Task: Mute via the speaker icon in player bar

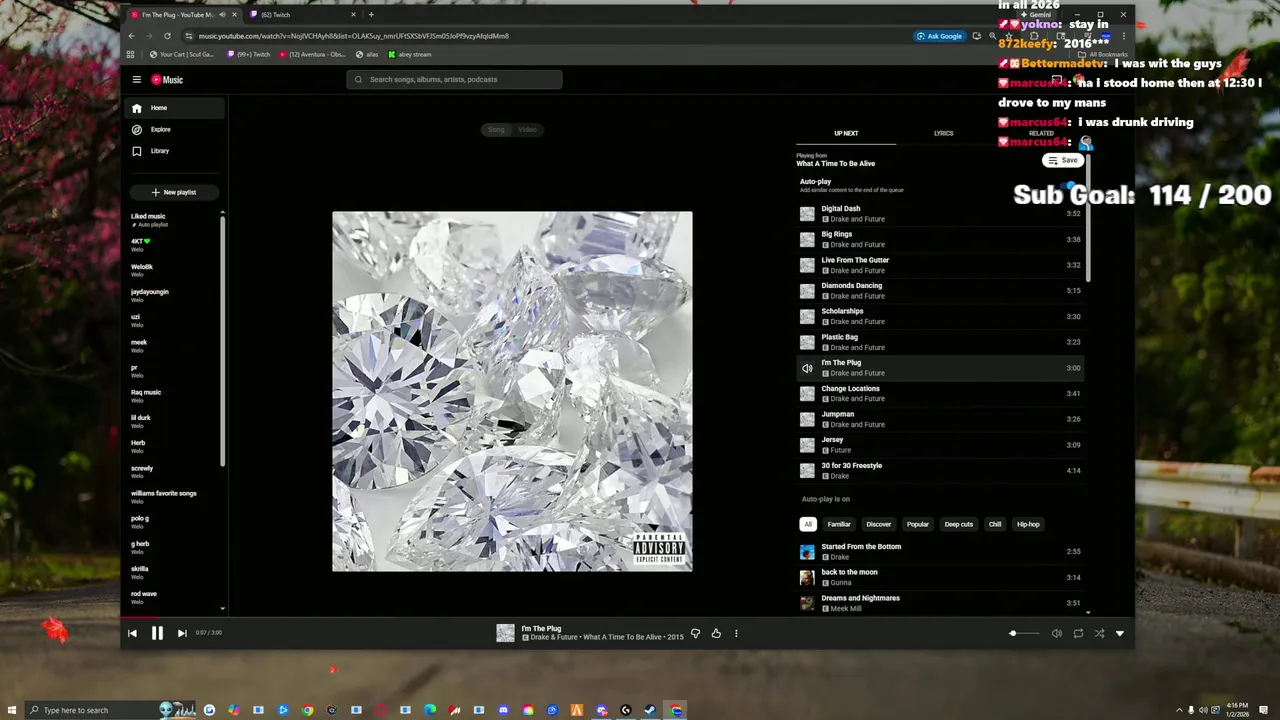Action: click(1056, 633)
